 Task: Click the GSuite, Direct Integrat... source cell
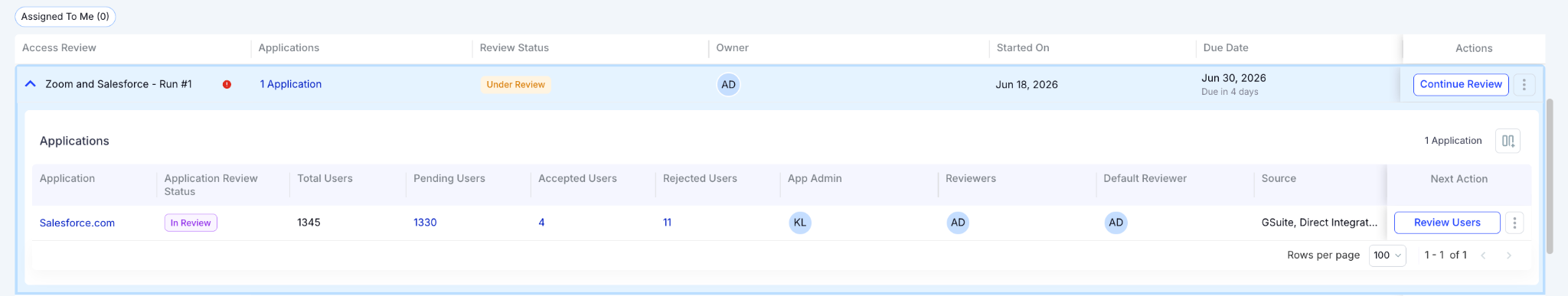tap(1319, 223)
